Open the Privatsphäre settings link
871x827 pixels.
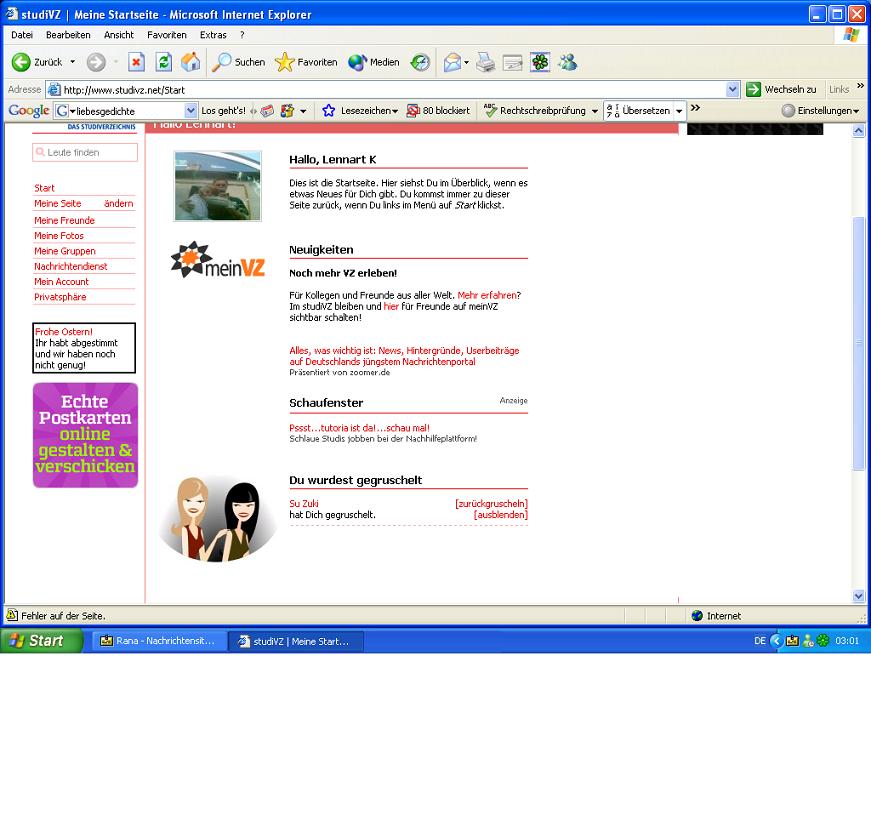60,297
